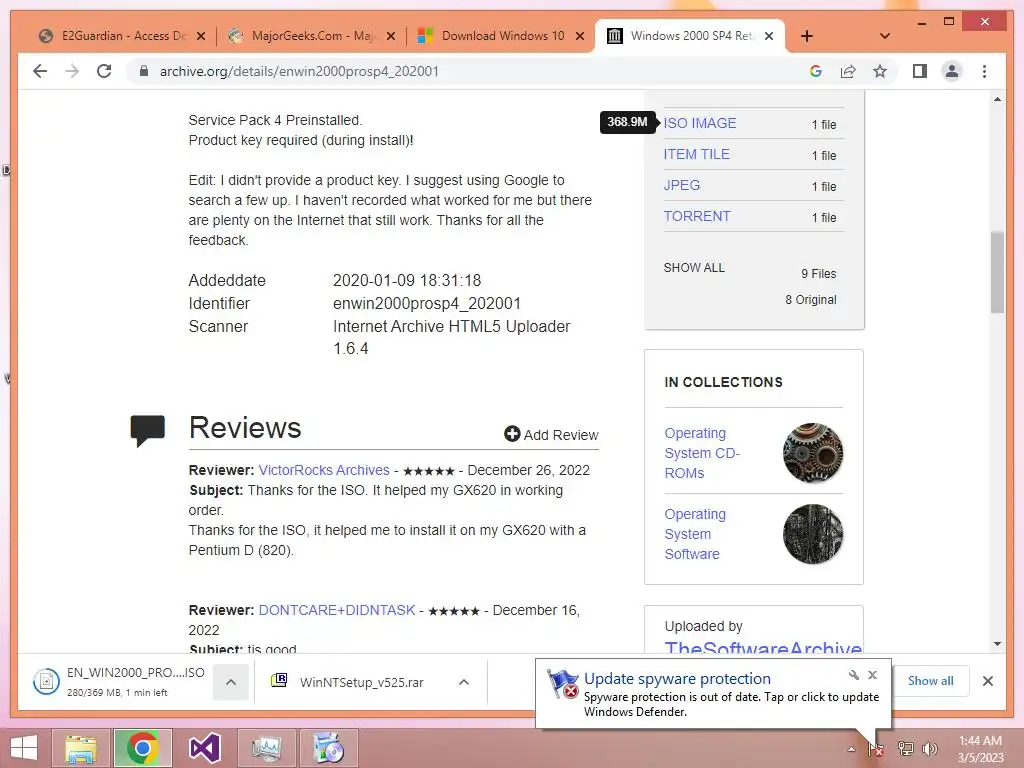Open notification options wrench icon
This screenshot has width=1024, height=768.
point(854,675)
